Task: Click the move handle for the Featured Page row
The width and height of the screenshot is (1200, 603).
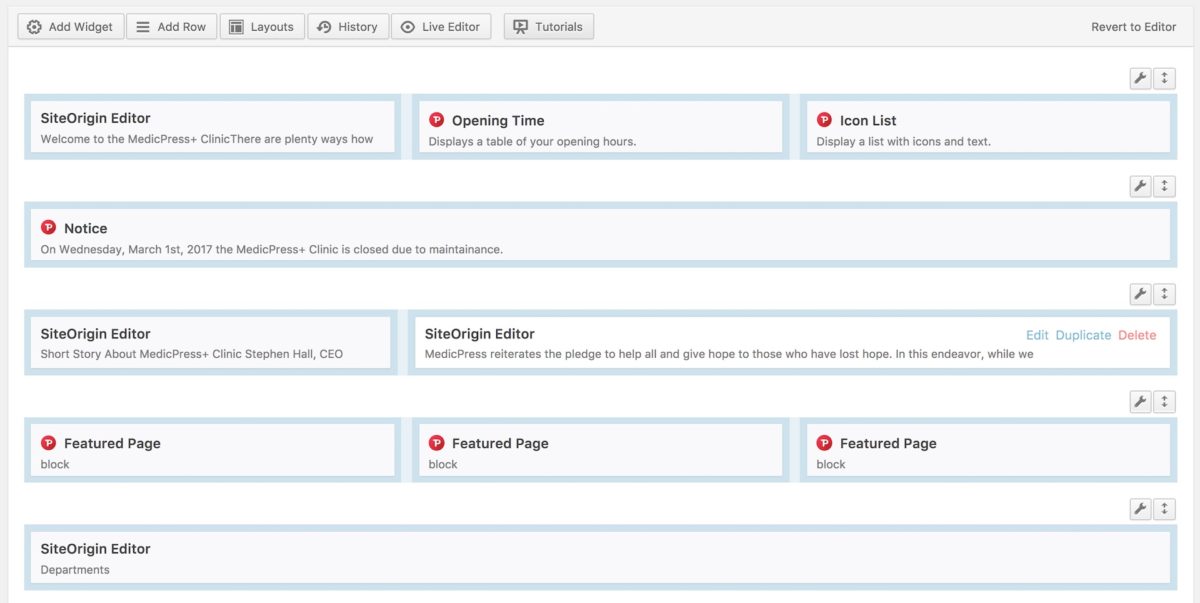Action: 1163,401
